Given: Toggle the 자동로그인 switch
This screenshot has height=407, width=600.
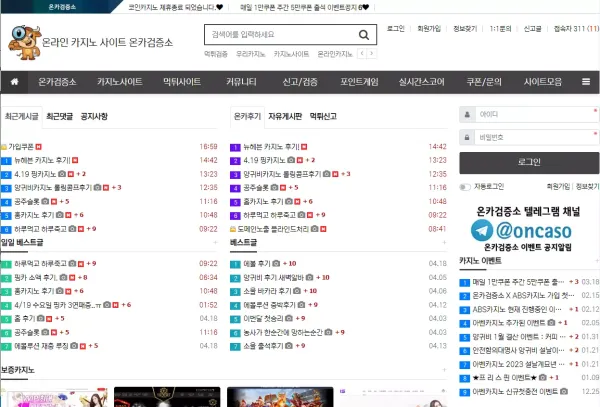Looking at the screenshot, I should click(x=465, y=187).
